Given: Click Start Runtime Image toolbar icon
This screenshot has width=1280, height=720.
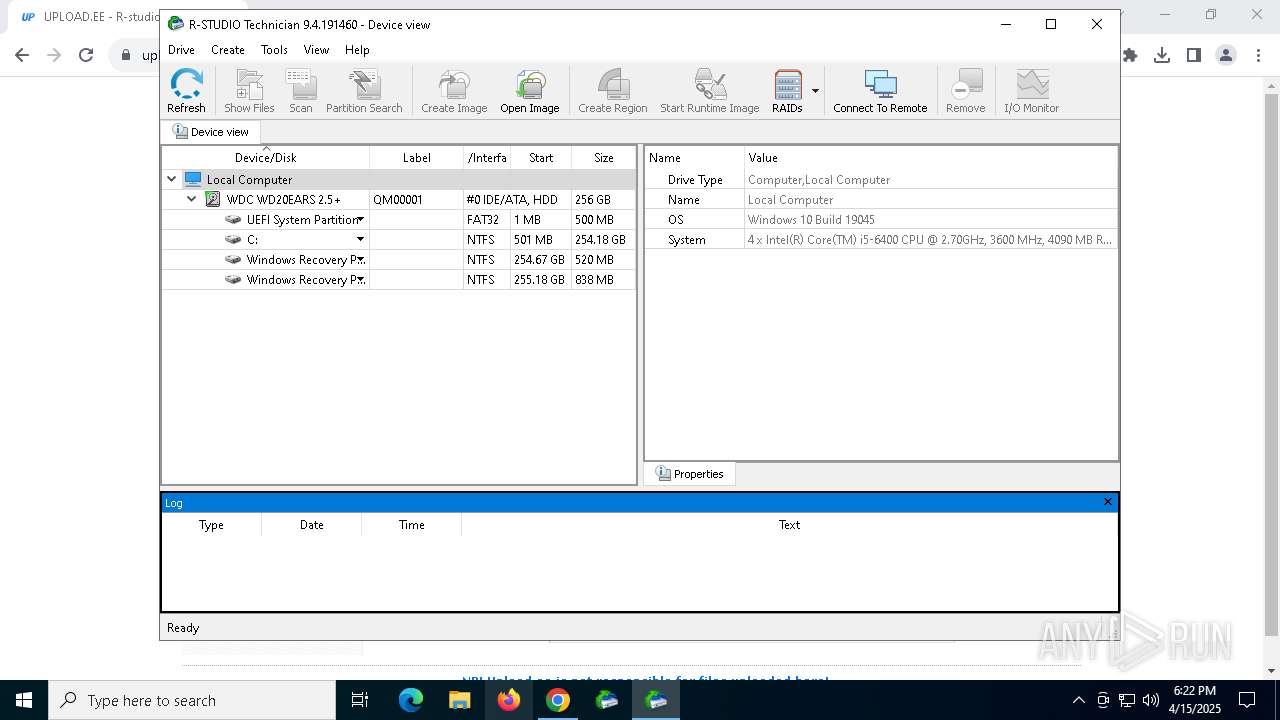Looking at the screenshot, I should tap(709, 91).
